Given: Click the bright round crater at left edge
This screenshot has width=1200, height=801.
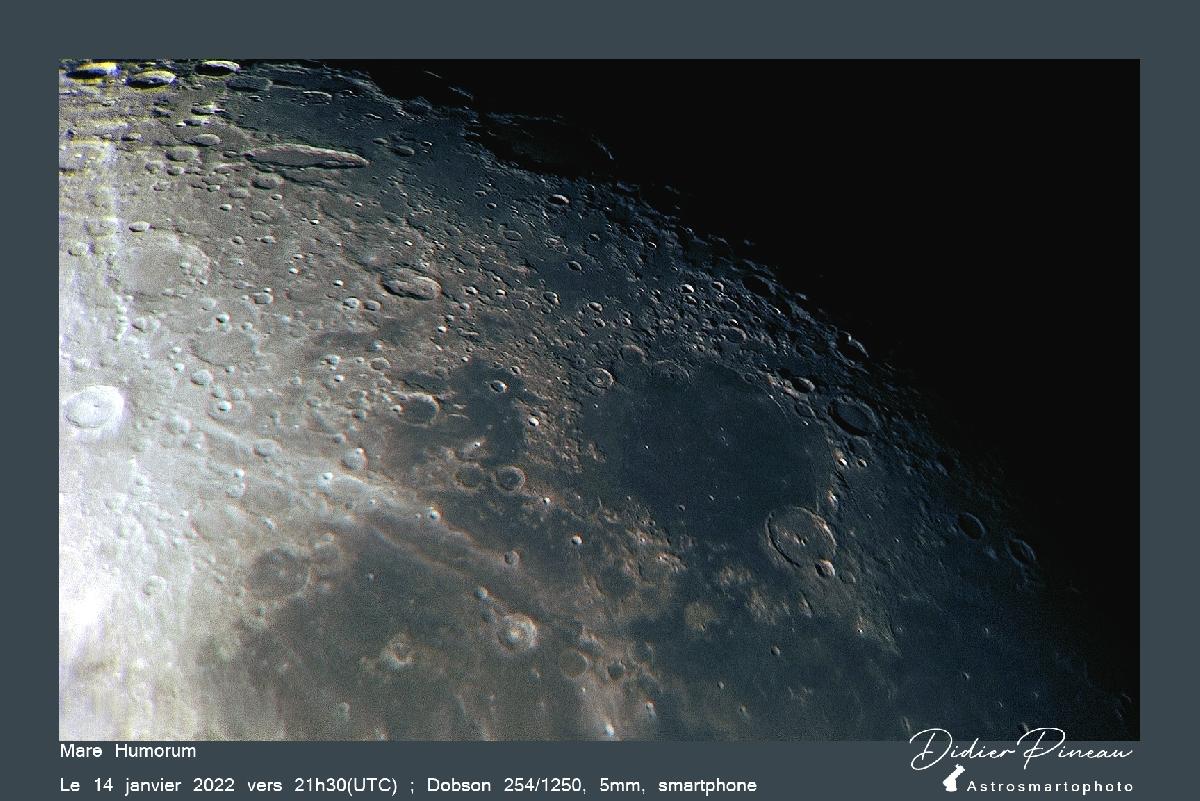Looking at the screenshot, I should (x=93, y=409).
